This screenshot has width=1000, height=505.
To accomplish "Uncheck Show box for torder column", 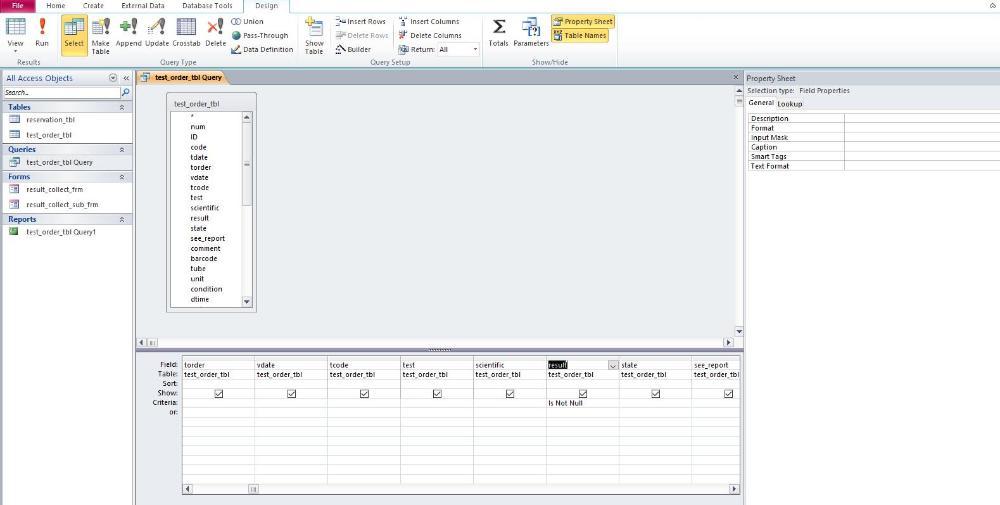I will click(218, 393).
